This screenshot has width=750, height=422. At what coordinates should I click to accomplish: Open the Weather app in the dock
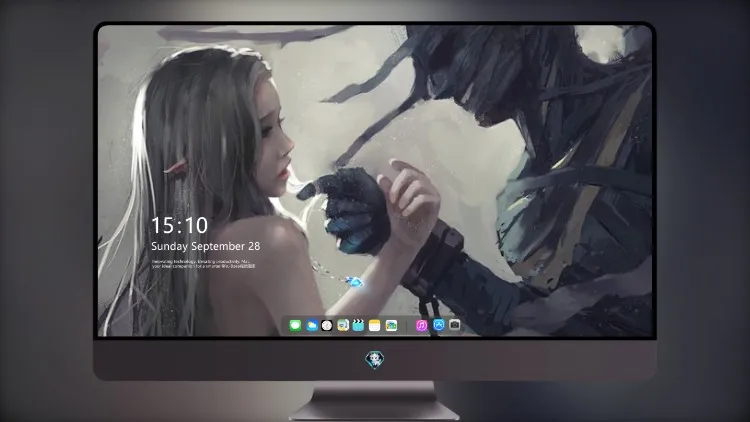point(311,326)
